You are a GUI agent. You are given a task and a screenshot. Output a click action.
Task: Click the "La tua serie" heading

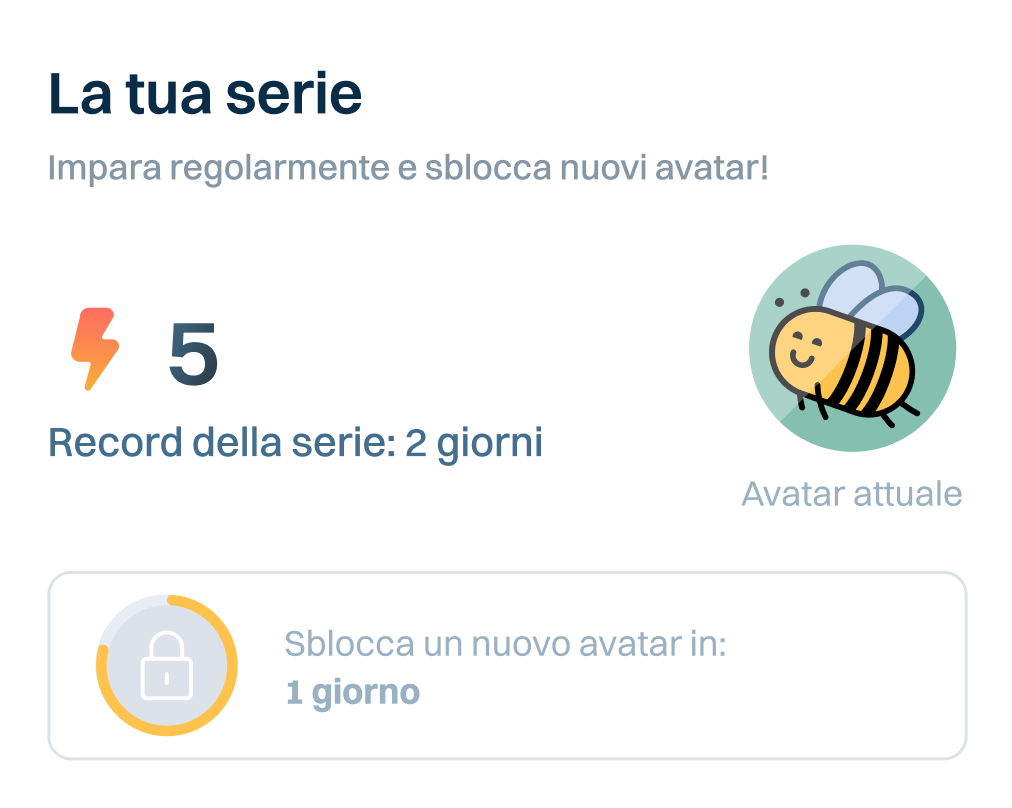(205, 95)
